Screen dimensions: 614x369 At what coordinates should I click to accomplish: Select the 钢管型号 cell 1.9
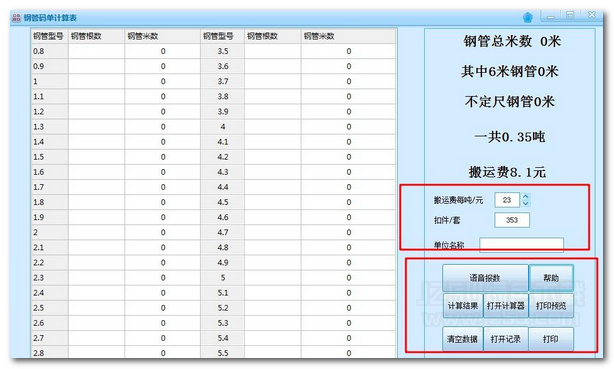click(x=49, y=217)
